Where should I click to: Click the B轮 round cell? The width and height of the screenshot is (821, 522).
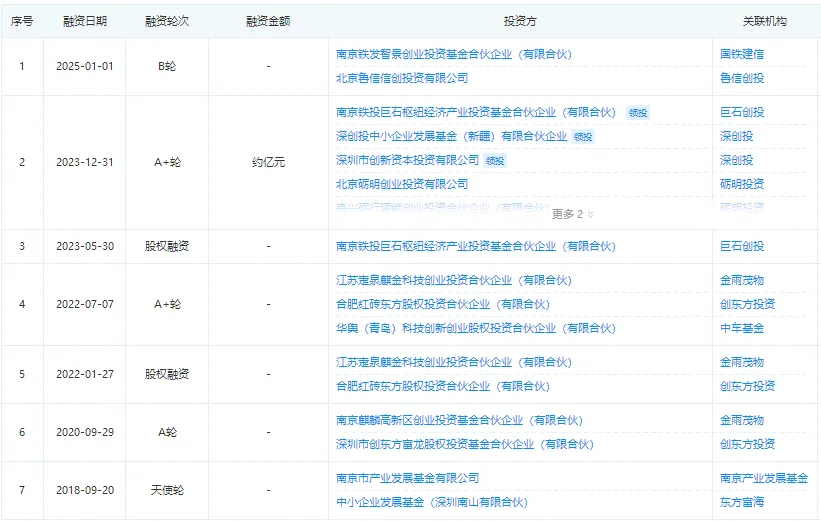pyautogui.click(x=167, y=66)
